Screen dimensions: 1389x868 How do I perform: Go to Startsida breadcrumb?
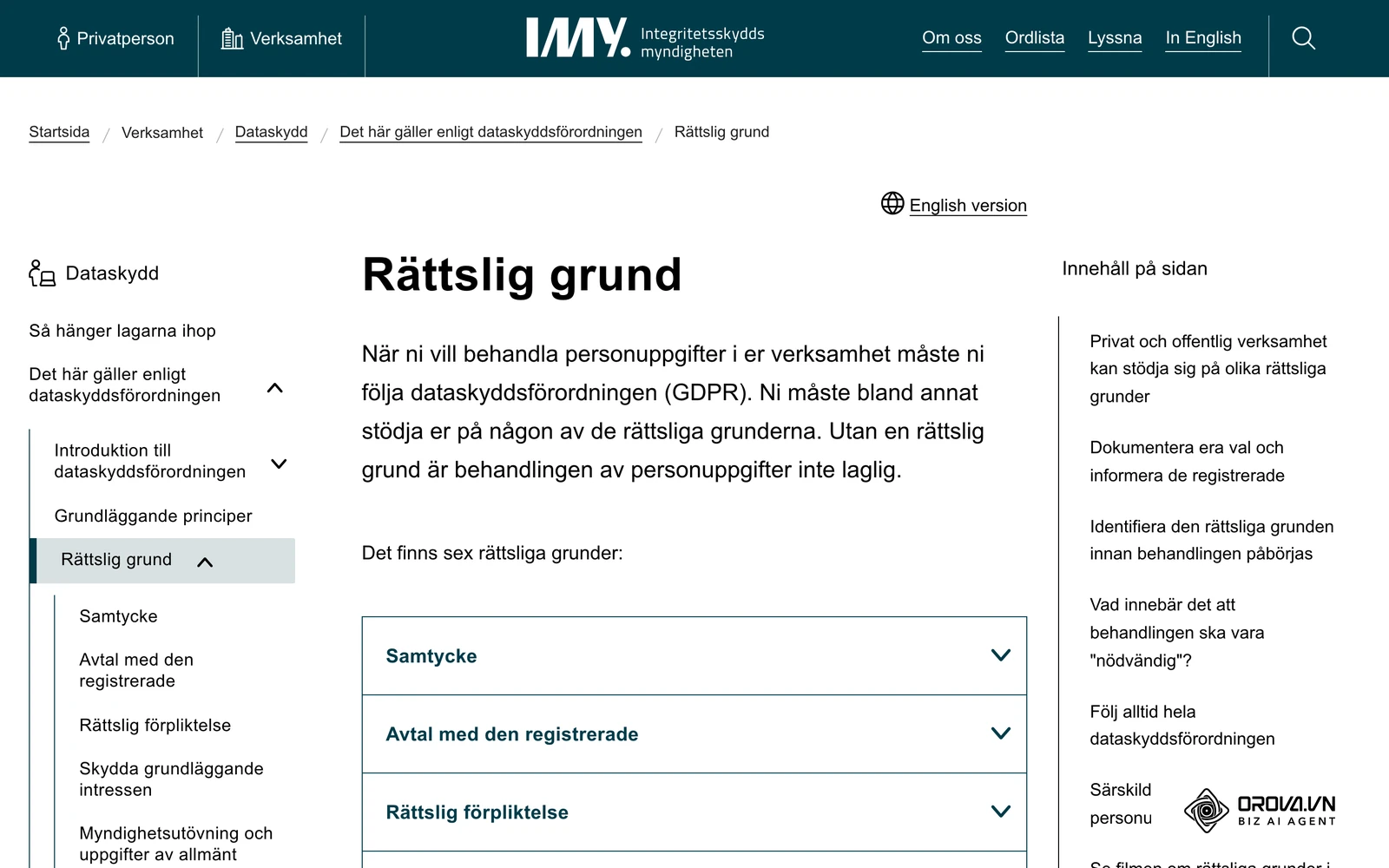click(59, 132)
